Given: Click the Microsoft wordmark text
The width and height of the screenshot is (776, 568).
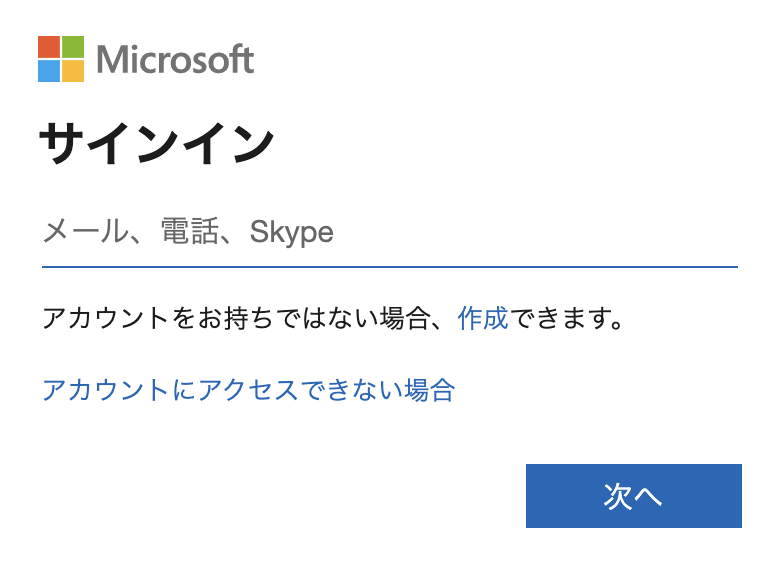Looking at the screenshot, I should click(175, 60).
